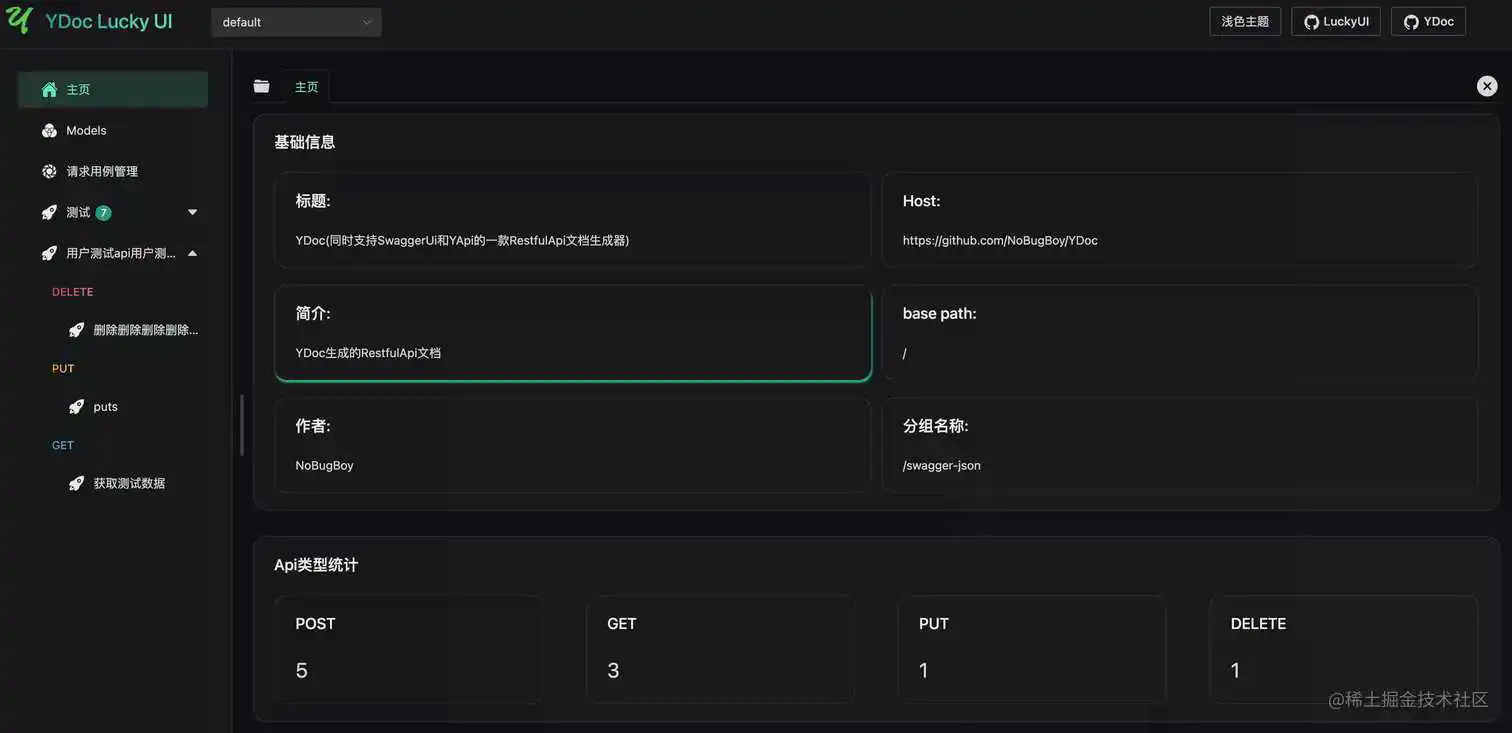This screenshot has width=1512, height=733.
Task: Click the PUT statistics card
Action: (1032, 649)
